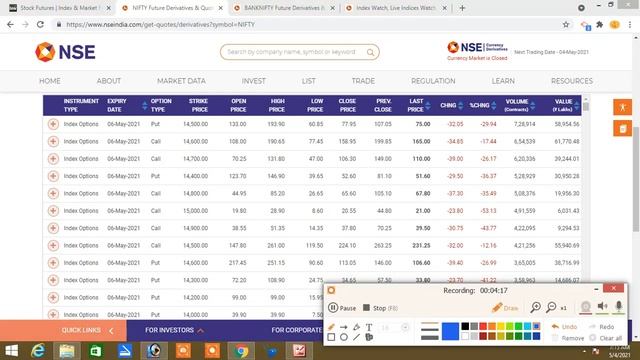
Task: Open the REGULATION menu
Action: tap(433, 81)
